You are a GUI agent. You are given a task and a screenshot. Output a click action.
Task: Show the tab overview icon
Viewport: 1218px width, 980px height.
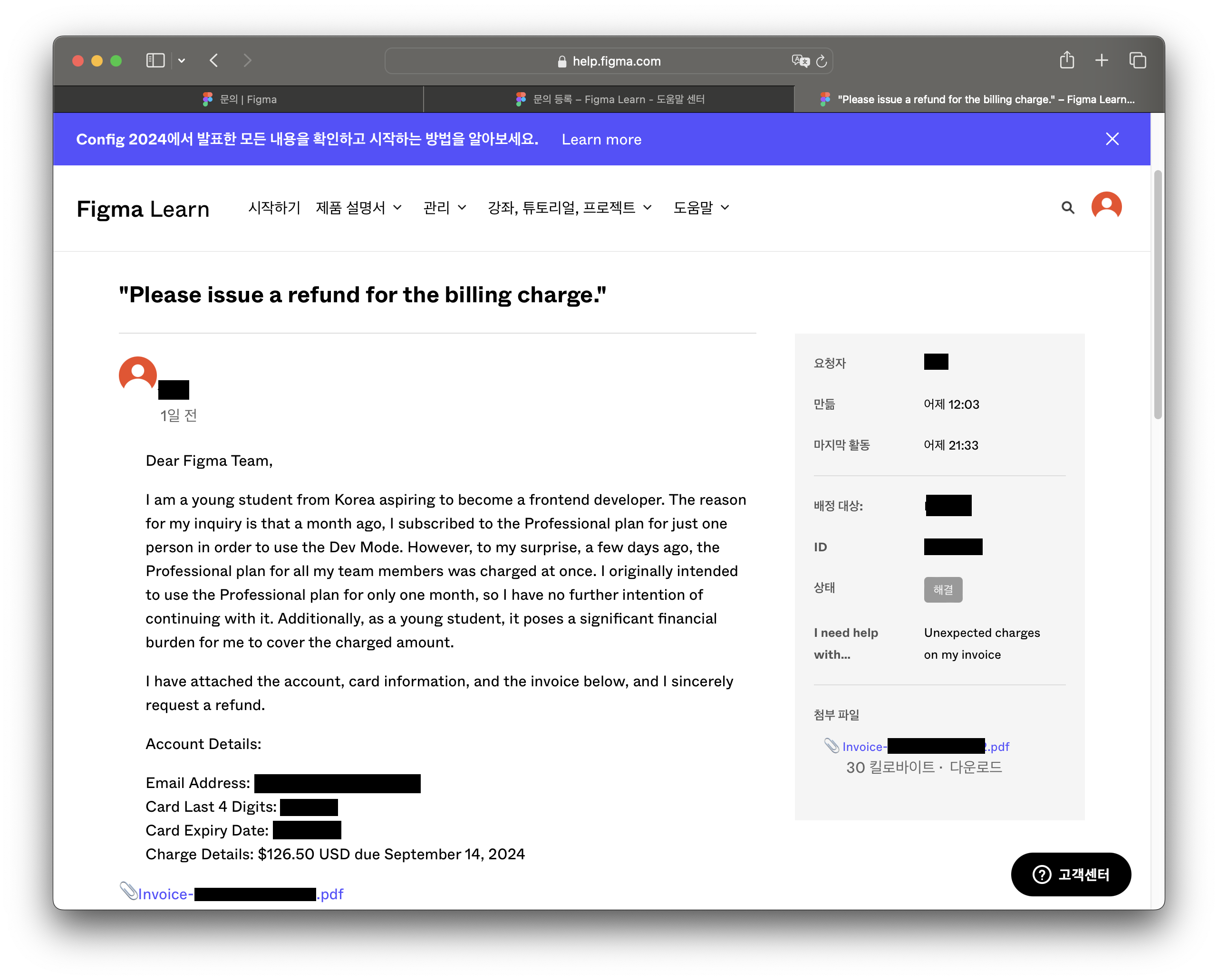coord(1137,60)
